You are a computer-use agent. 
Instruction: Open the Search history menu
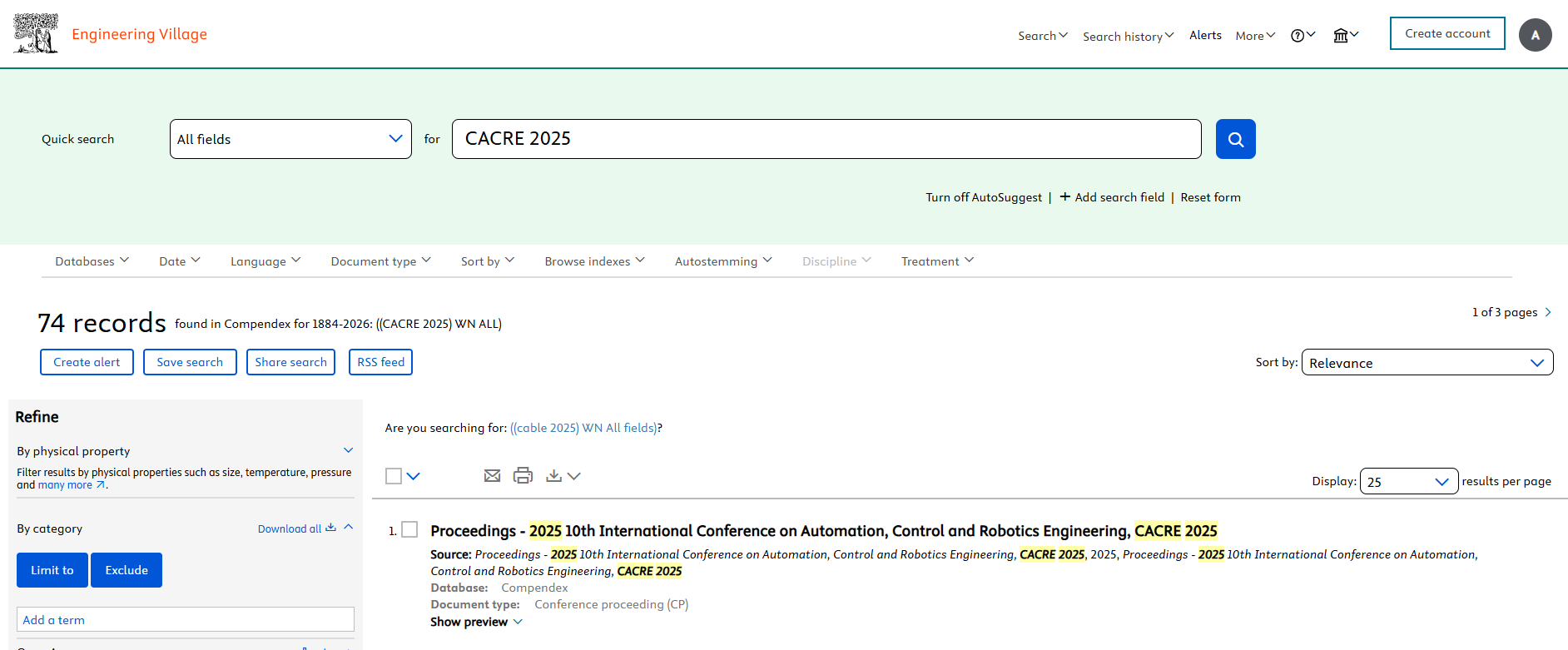pos(1128,36)
